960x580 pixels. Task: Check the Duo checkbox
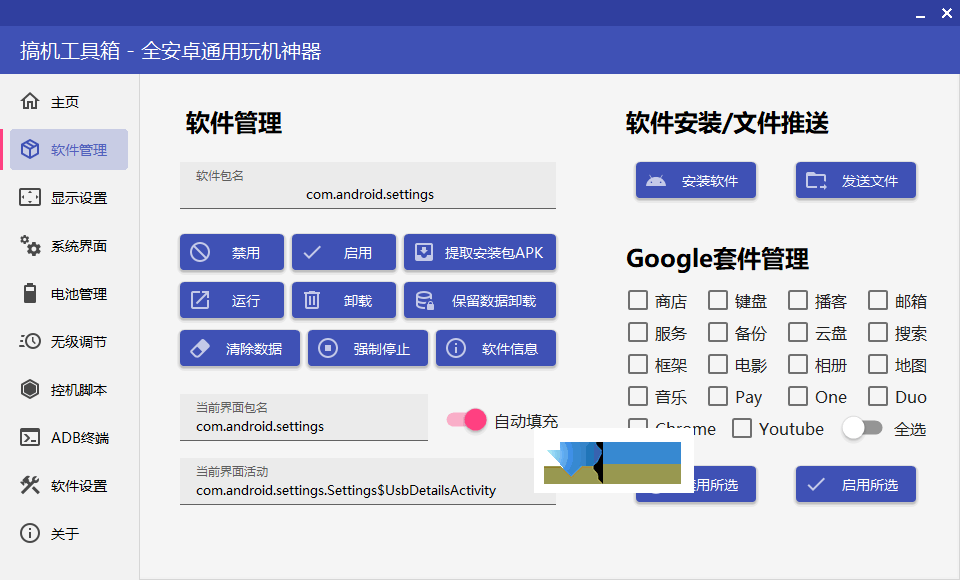click(x=878, y=396)
